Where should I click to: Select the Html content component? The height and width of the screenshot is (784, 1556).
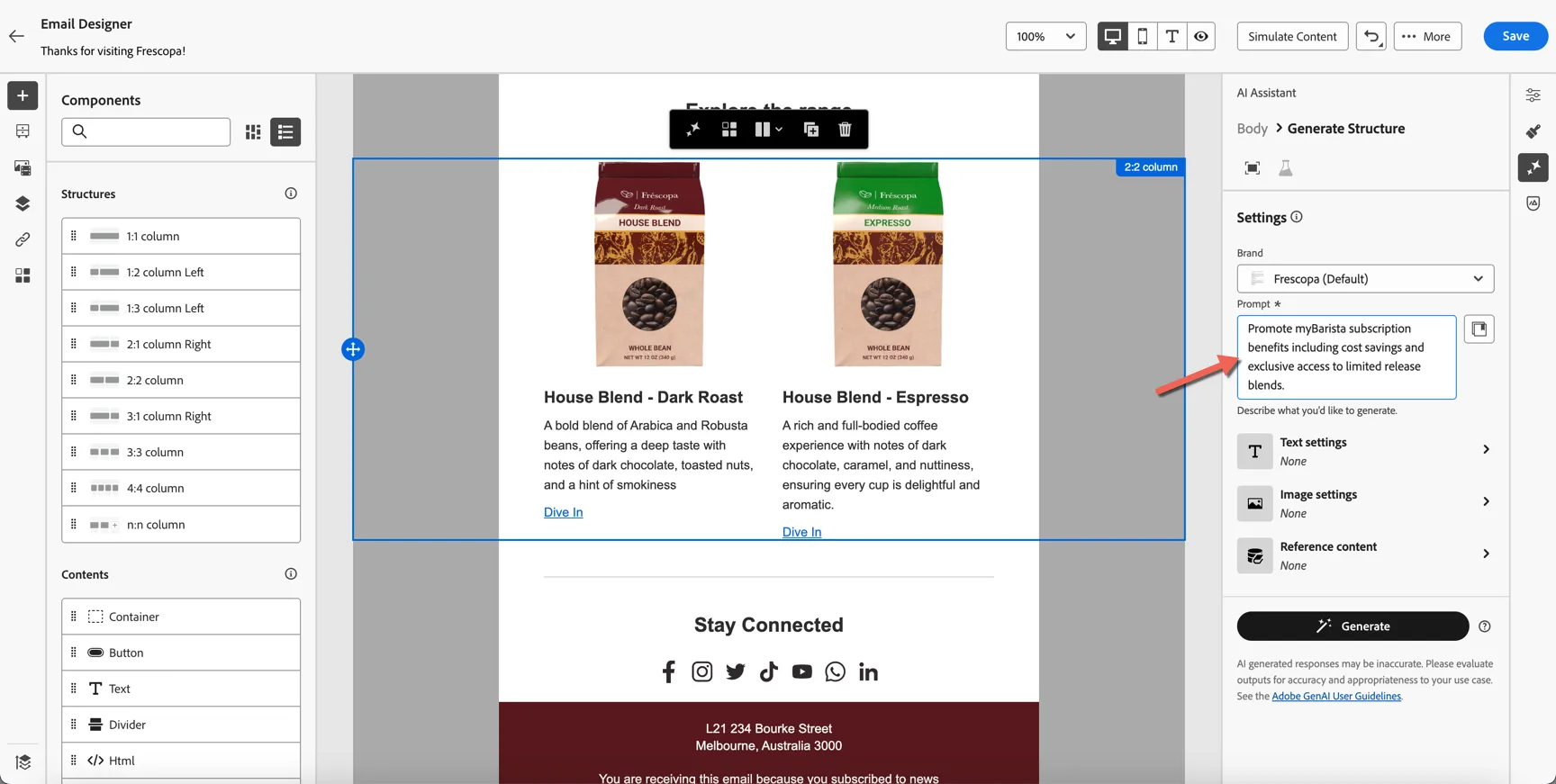181,761
